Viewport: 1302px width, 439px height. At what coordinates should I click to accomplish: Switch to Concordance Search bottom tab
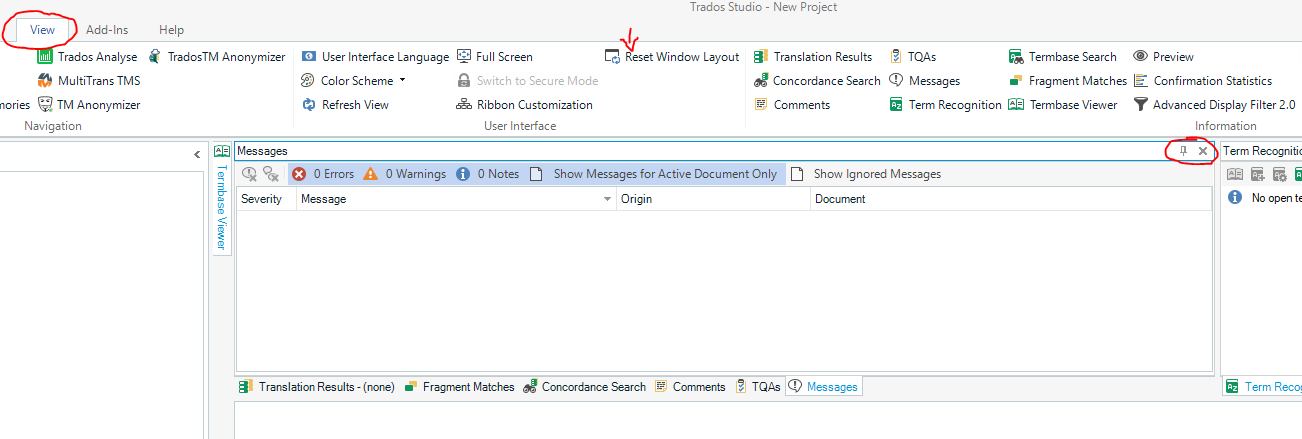(584, 387)
